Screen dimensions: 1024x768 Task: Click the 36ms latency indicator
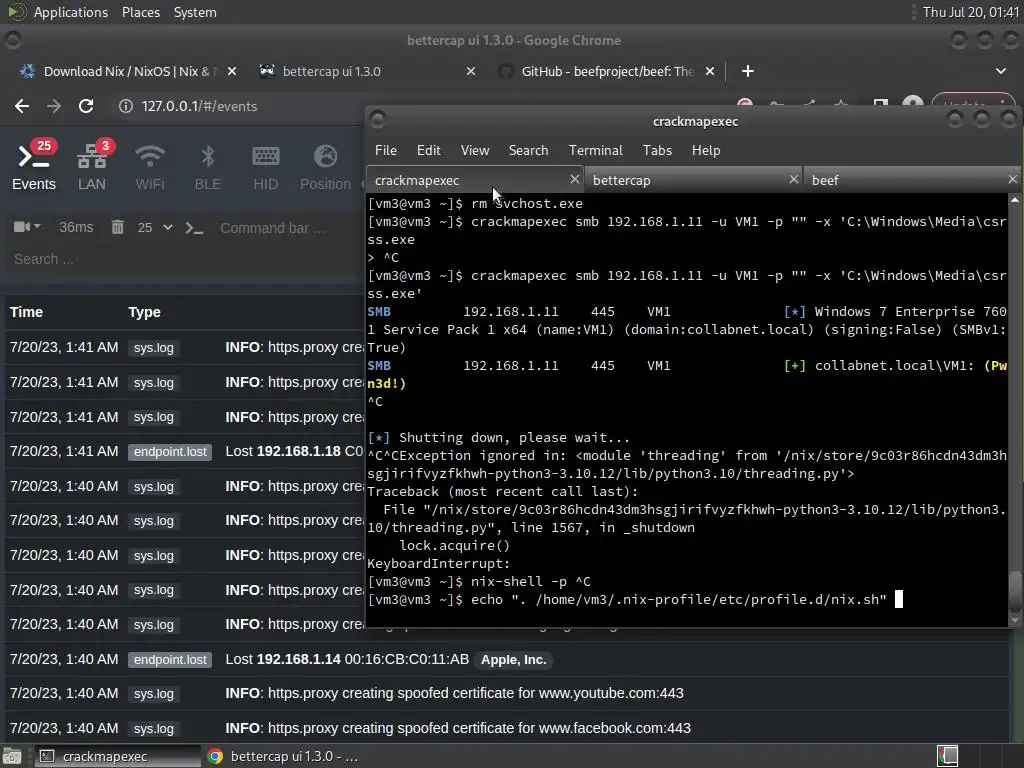tap(76, 227)
